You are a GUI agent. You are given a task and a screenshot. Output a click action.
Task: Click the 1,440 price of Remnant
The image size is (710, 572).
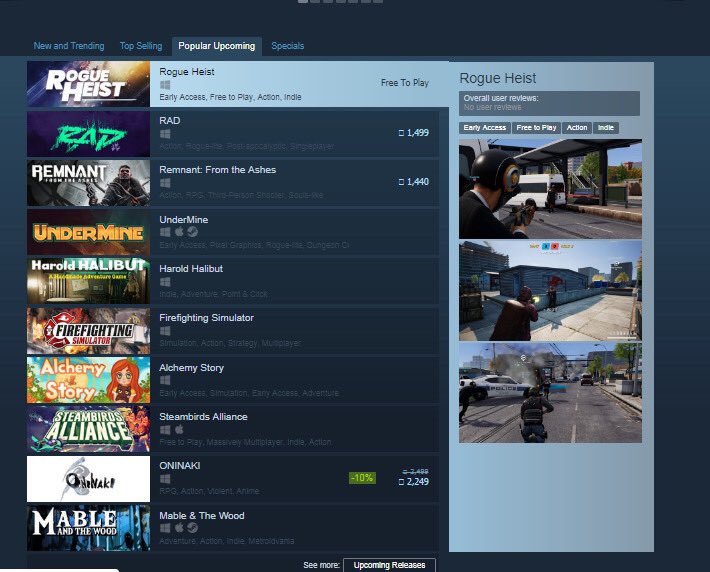[x=414, y=182]
